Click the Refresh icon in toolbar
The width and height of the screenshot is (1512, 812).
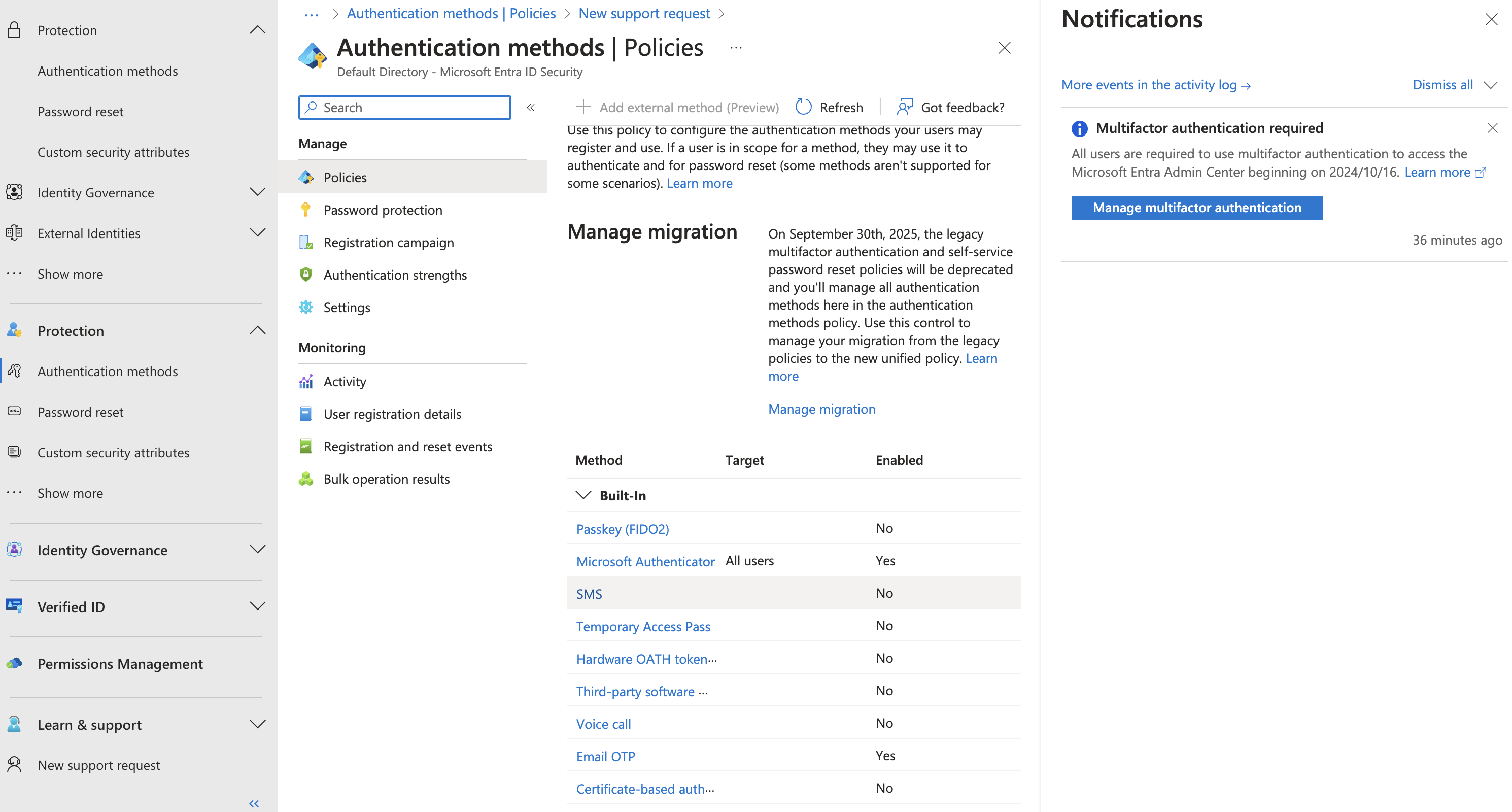(803, 107)
